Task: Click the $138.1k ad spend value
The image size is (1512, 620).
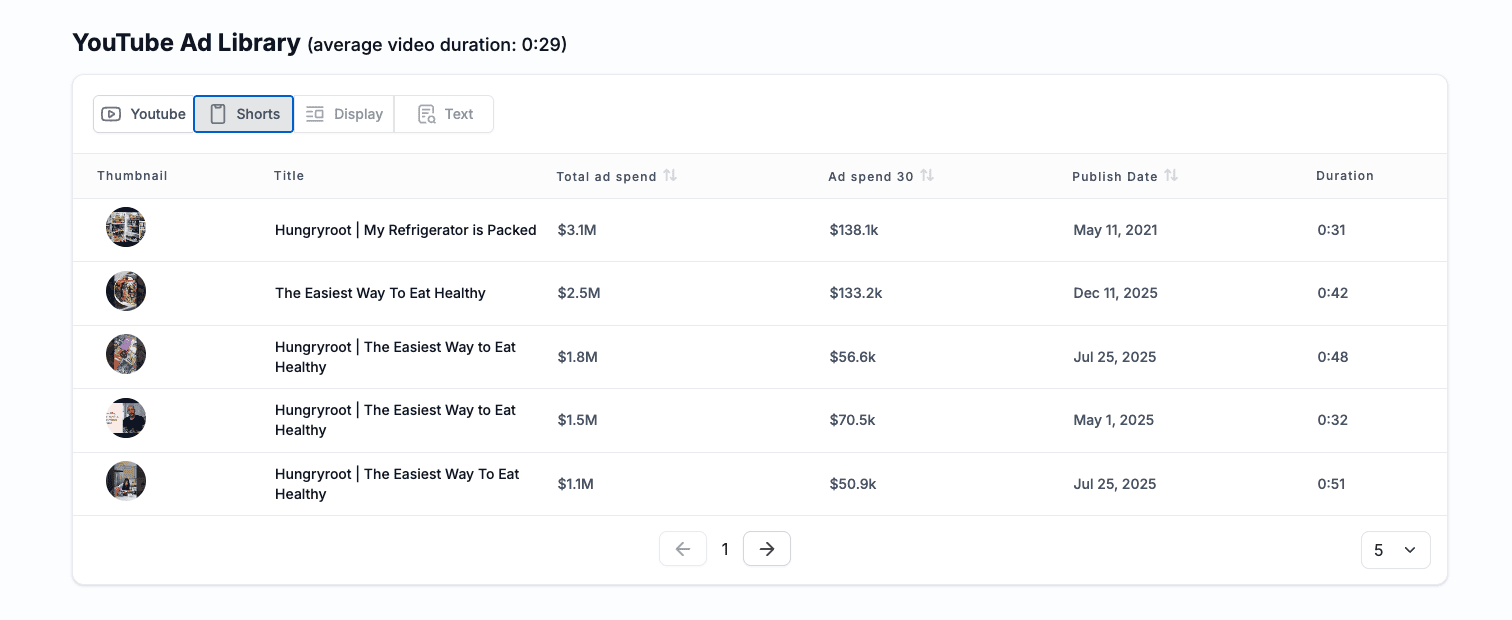Action: (x=854, y=230)
